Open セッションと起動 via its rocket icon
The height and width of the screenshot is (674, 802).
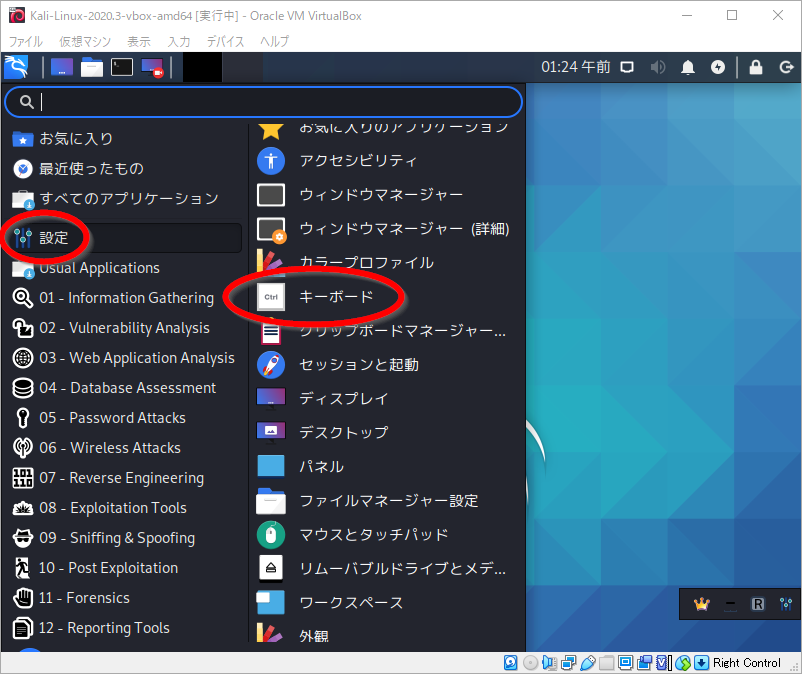271,365
